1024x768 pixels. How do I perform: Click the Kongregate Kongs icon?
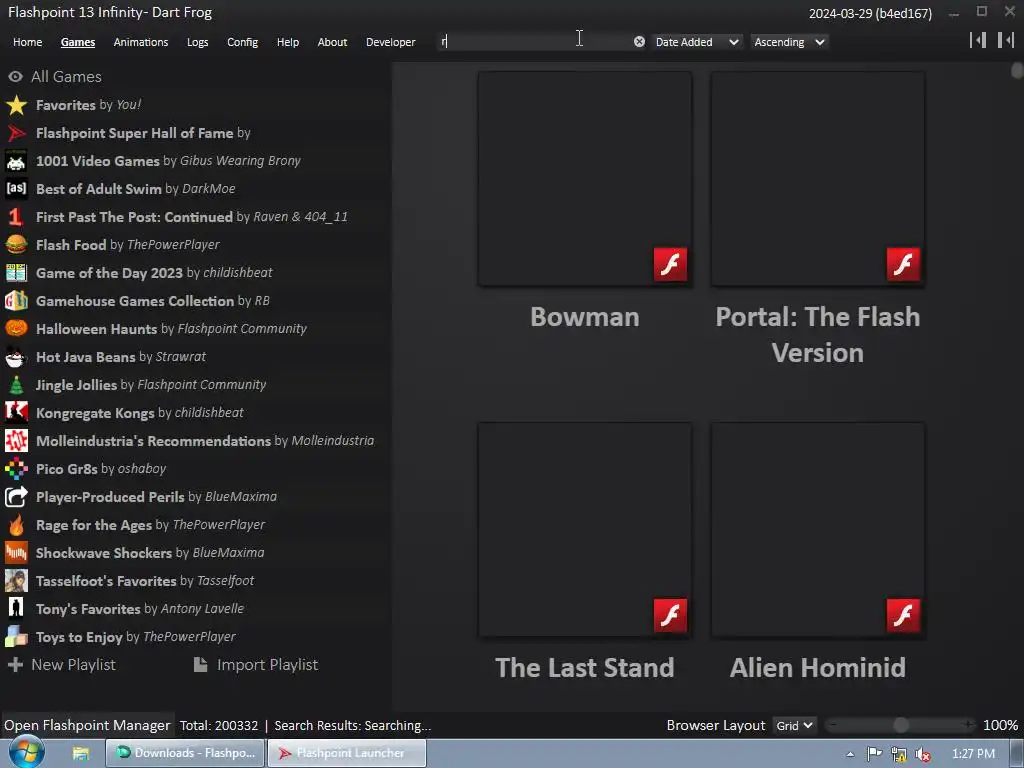coord(16,413)
